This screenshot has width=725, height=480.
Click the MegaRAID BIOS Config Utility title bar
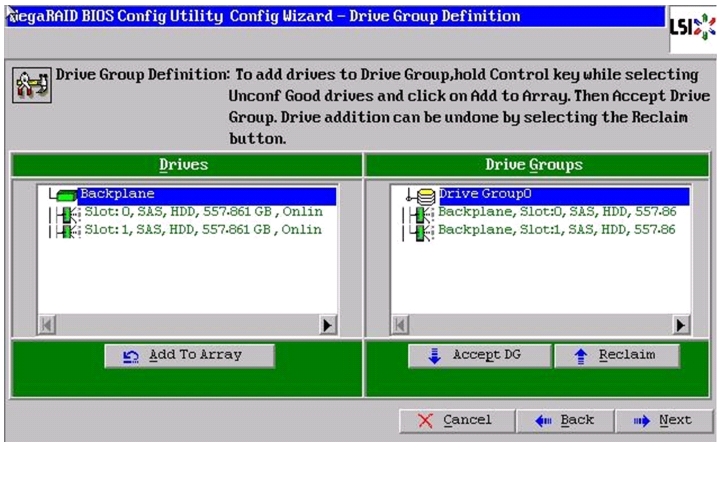335,17
